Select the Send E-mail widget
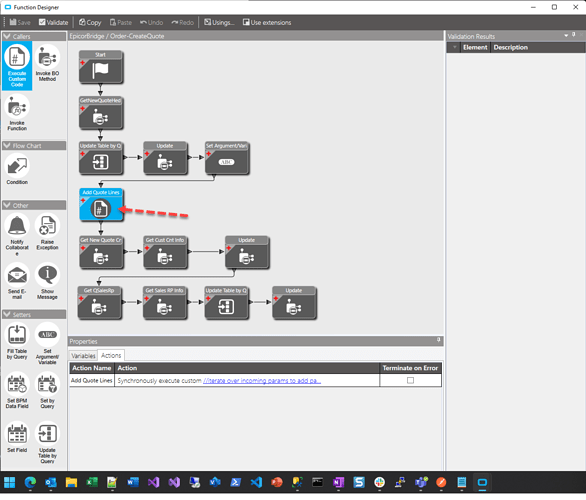Screen dimensions: 586x500 tap(17, 281)
